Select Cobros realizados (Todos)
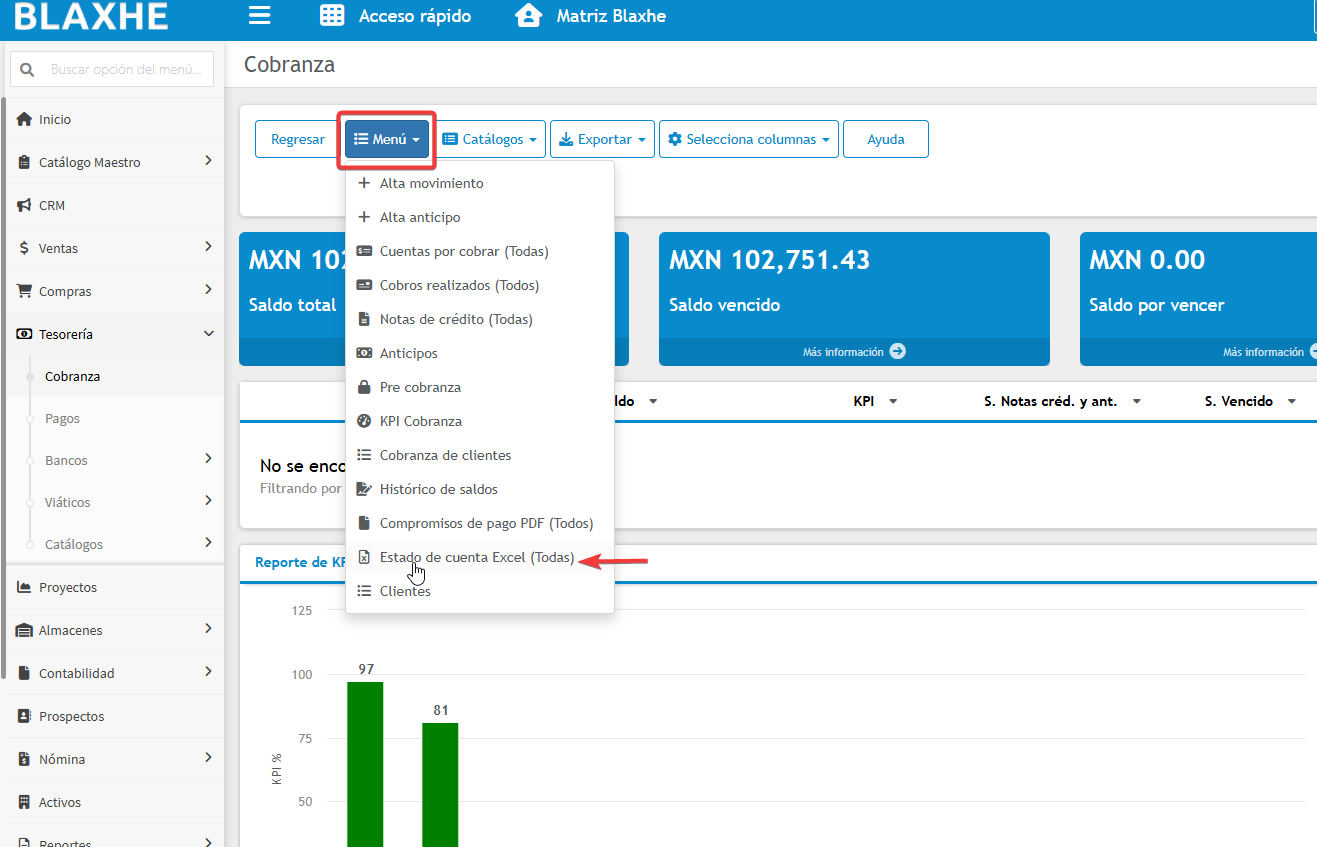Viewport: 1317px width, 847px height. [x=479, y=286]
